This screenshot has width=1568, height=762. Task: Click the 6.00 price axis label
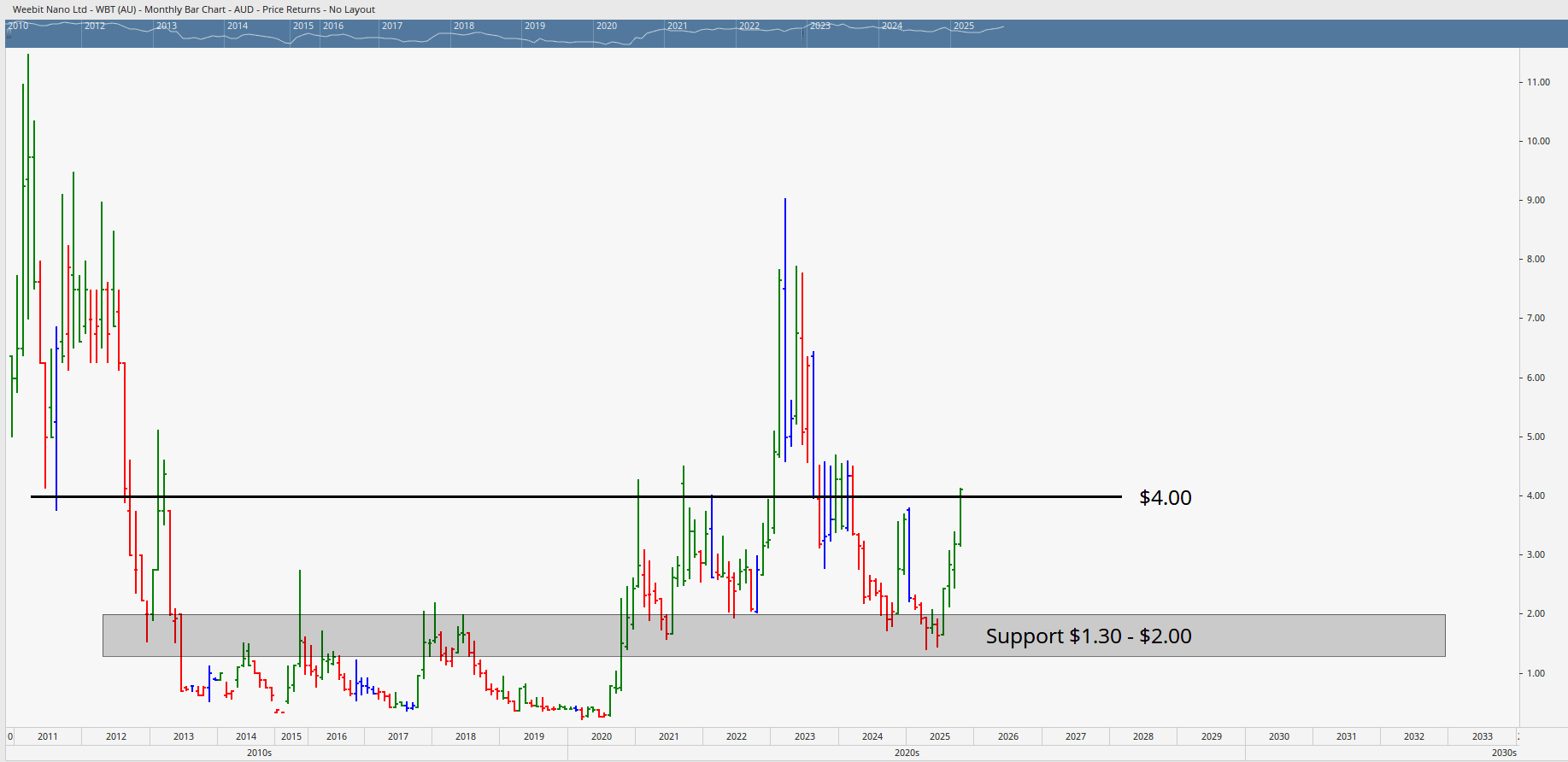[1536, 378]
